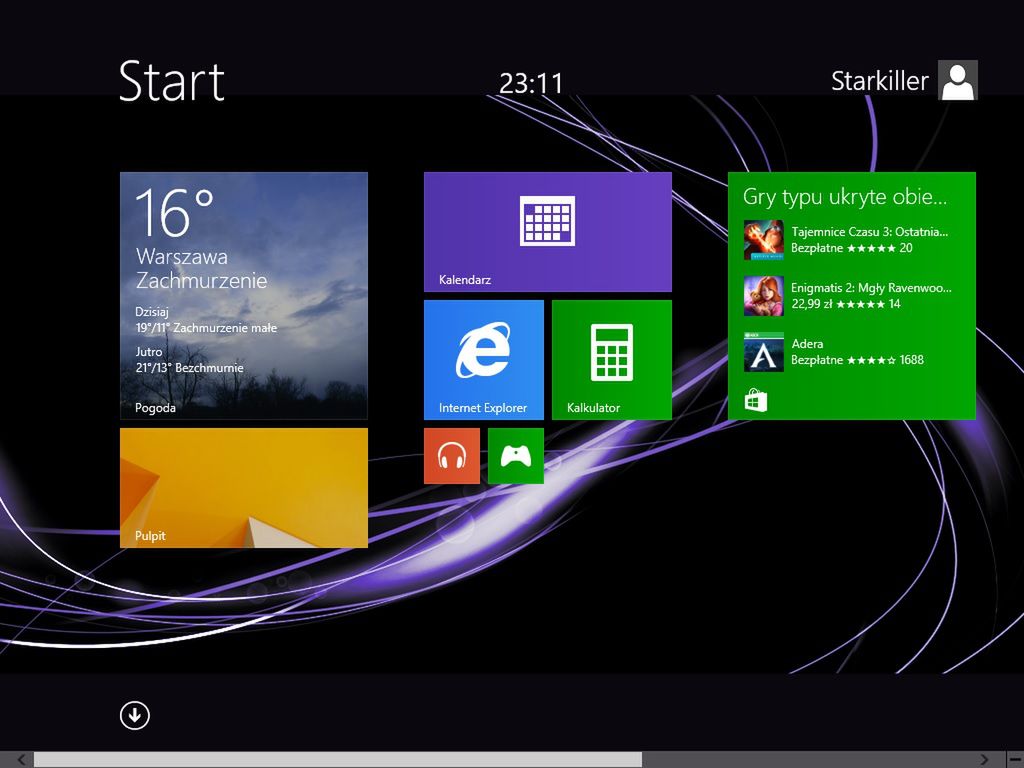Click the Adera game thumbnail
1024x768 pixels.
coord(763,352)
